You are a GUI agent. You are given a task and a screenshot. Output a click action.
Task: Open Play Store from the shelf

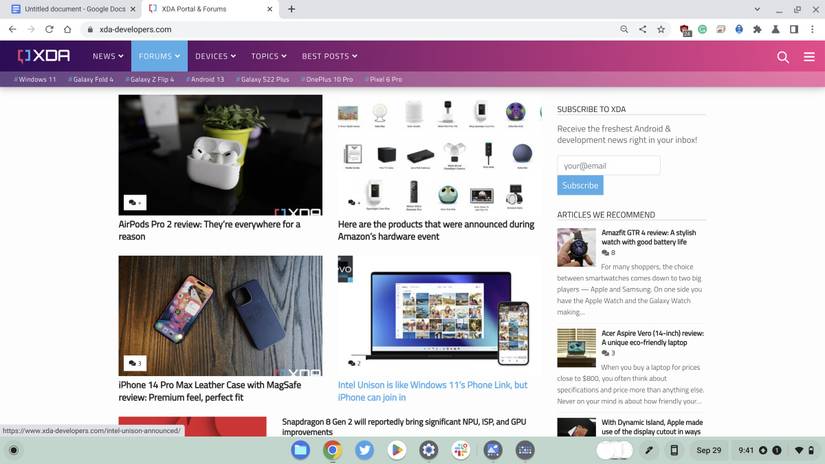[397, 450]
